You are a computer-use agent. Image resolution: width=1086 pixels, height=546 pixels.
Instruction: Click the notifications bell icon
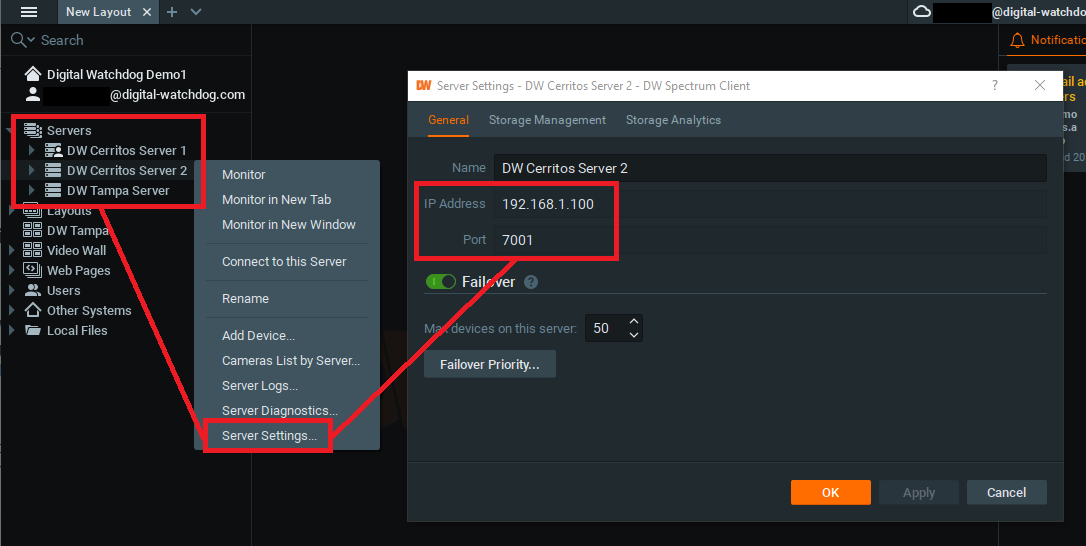1017,40
